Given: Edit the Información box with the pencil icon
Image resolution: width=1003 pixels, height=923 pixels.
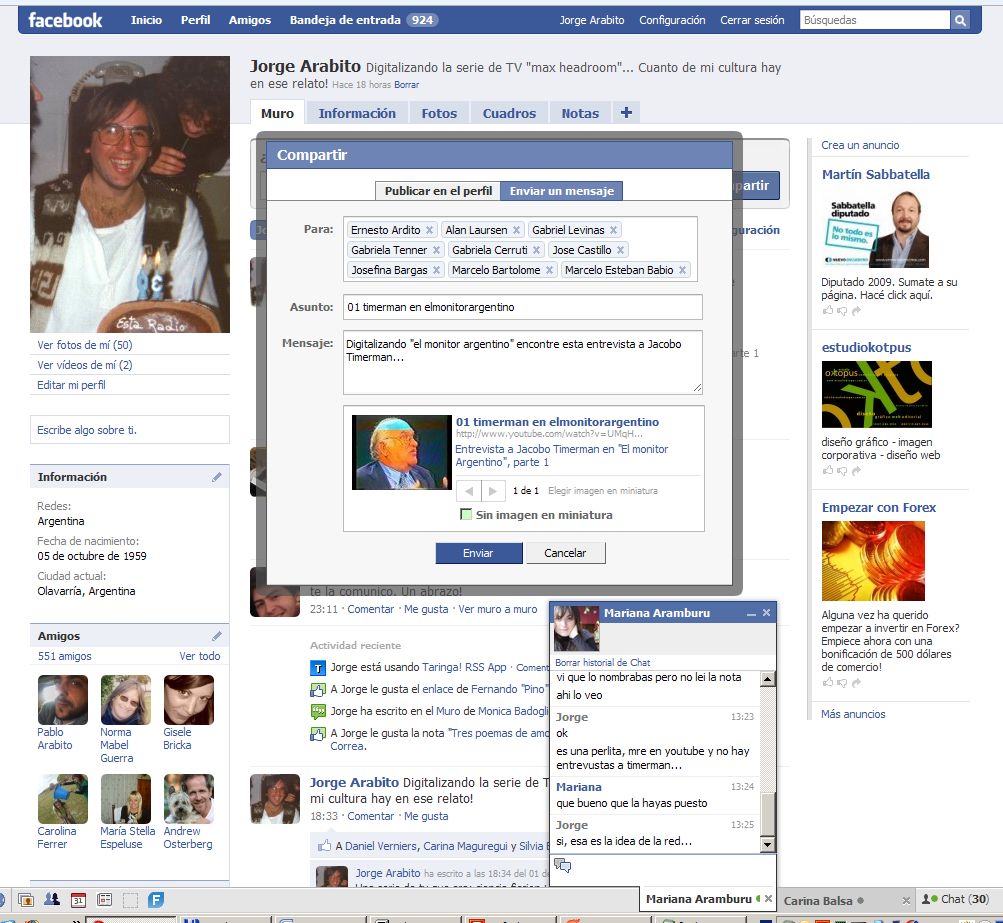Looking at the screenshot, I should pos(217,477).
